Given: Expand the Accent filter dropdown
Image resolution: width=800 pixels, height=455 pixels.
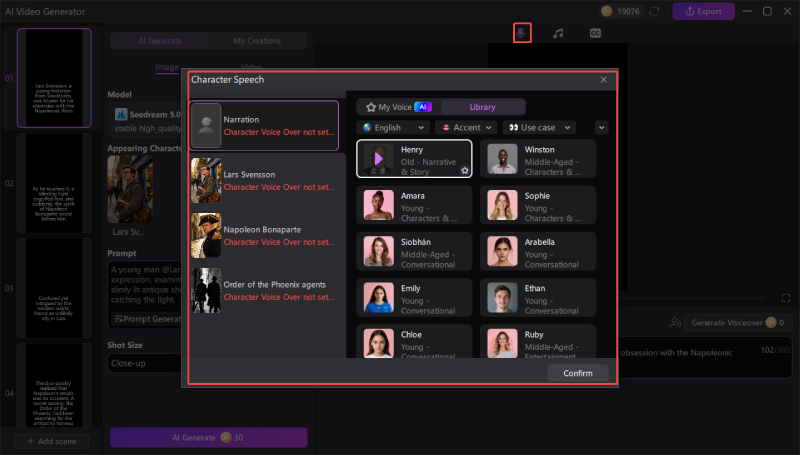Looking at the screenshot, I should pos(468,128).
